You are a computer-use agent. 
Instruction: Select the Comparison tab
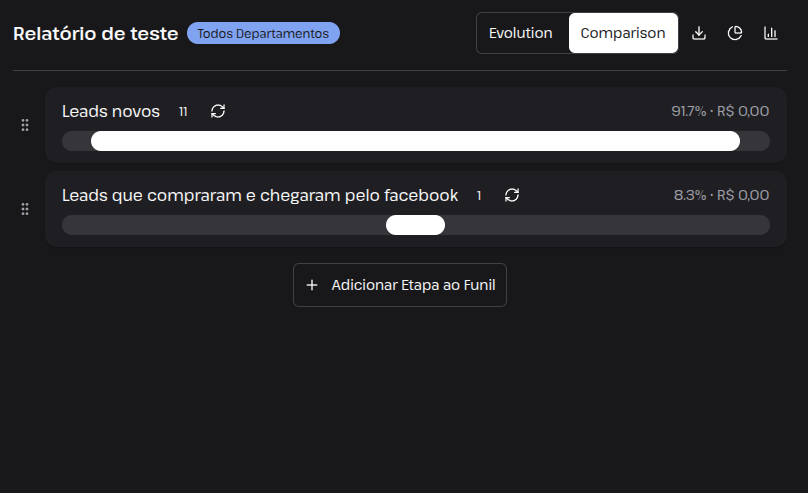[623, 33]
